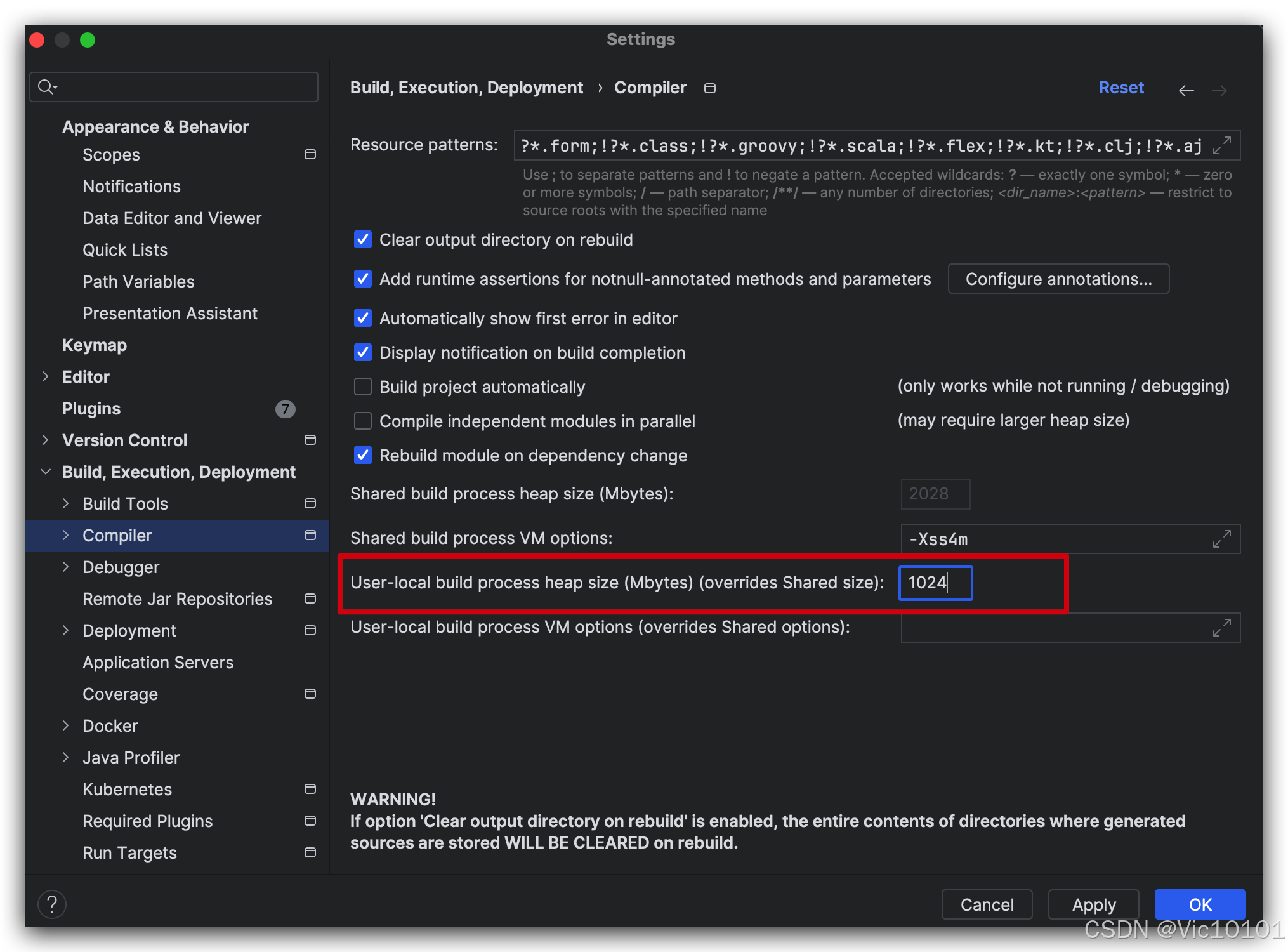Click the Configure annotations button
This screenshot has height=952, width=1288.
[x=1058, y=279]
